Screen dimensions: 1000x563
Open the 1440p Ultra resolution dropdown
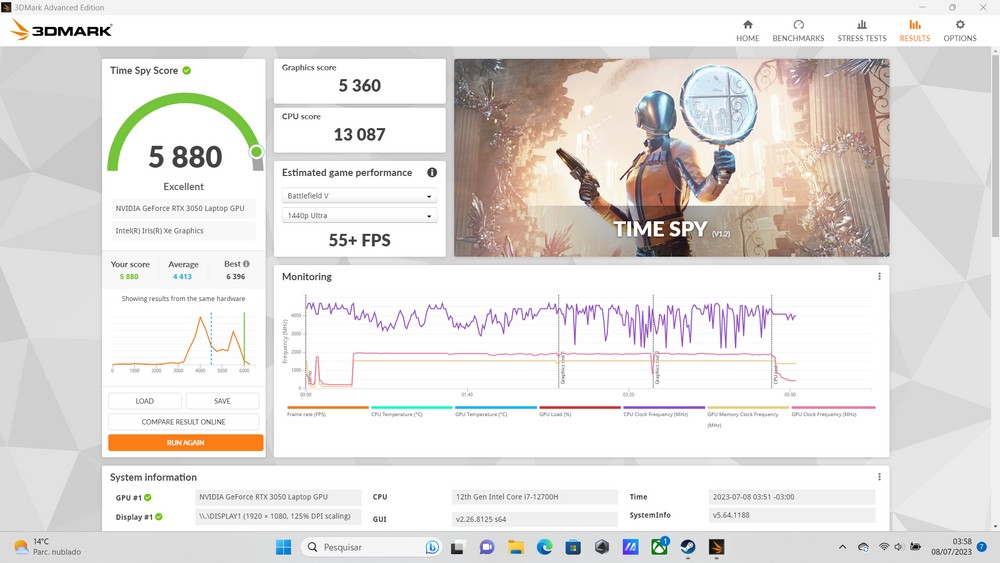pos(360,216)
